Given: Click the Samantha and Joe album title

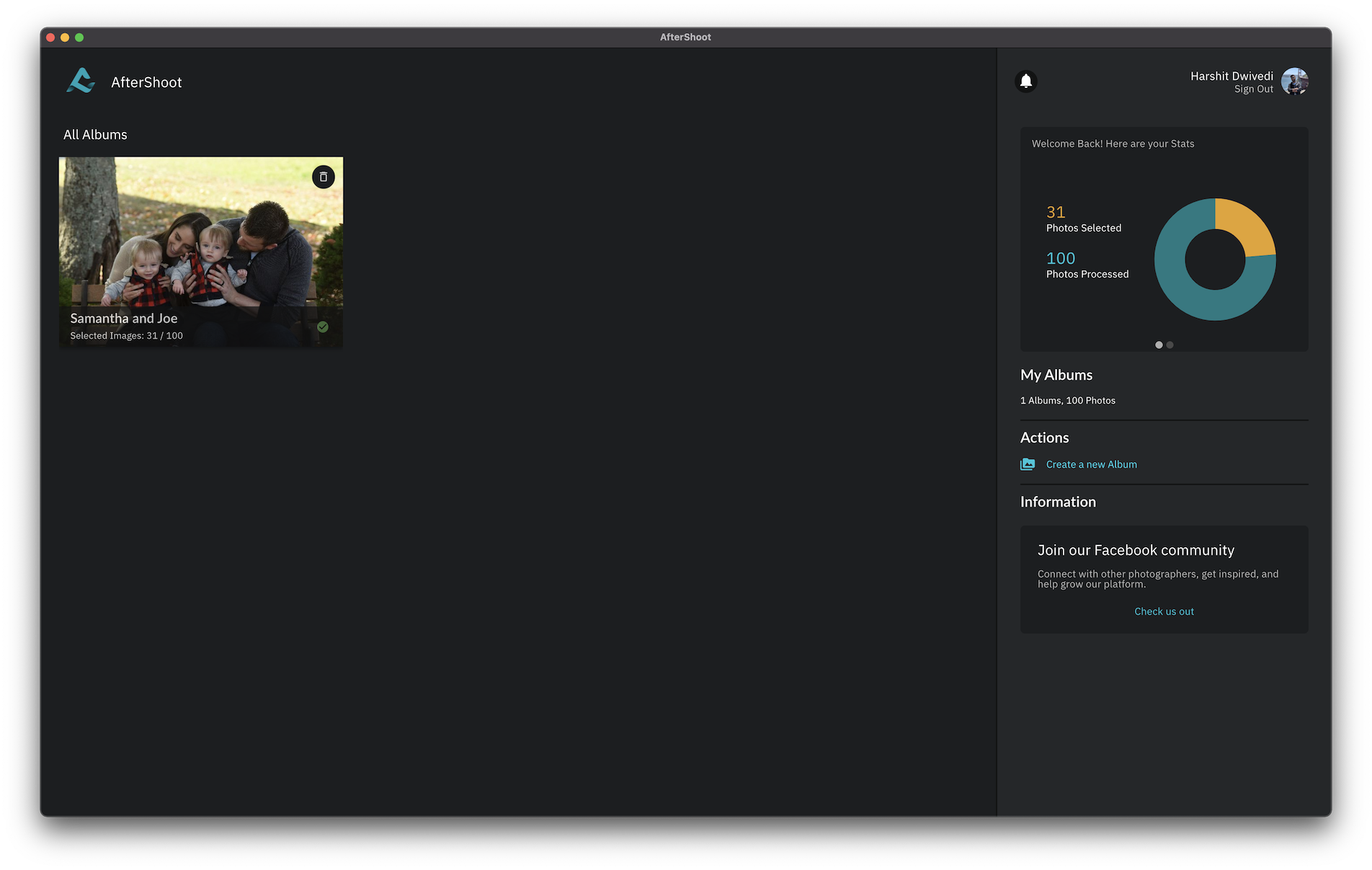Looking at the screenshot, I should click(124, 318).
